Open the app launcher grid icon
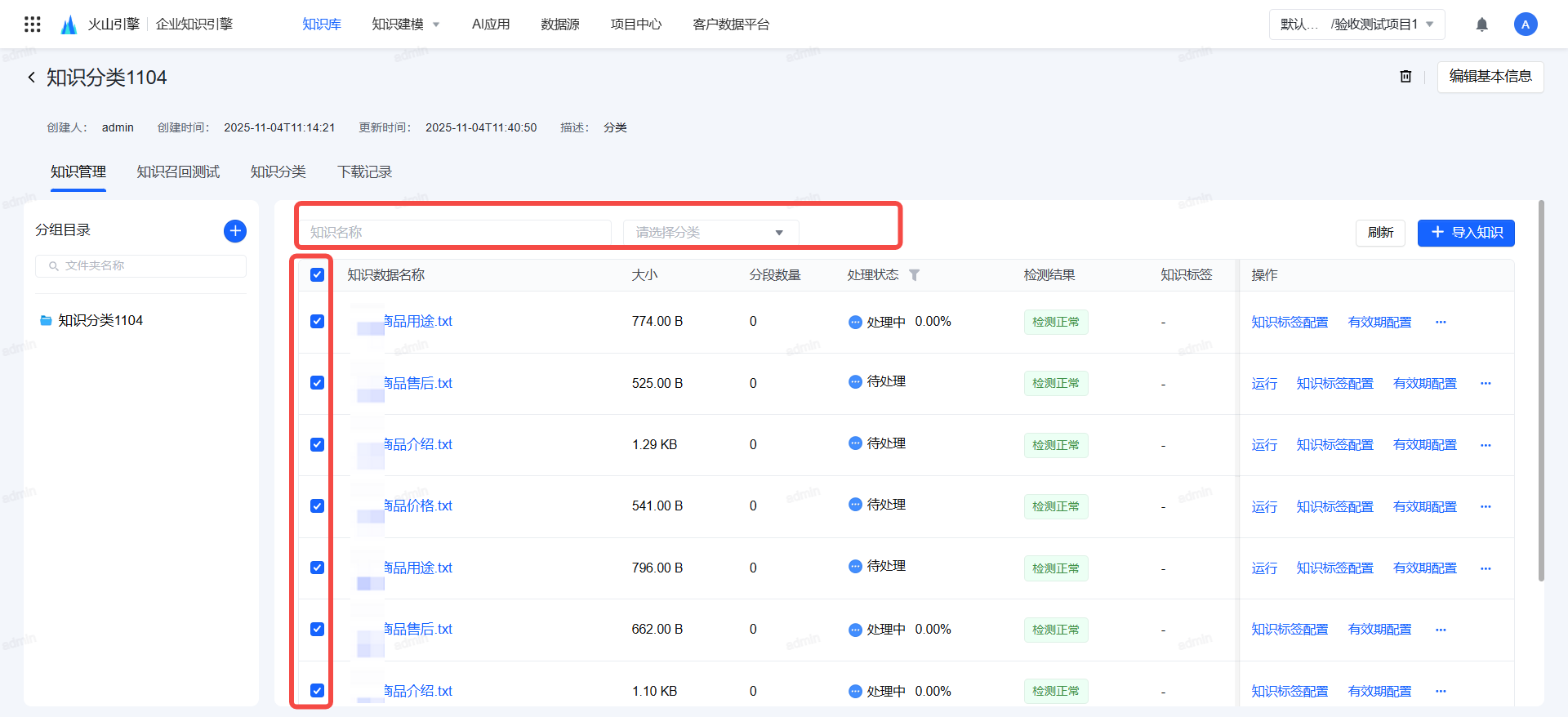This screenshot has height=717, width=1568. tap(33, 24)
